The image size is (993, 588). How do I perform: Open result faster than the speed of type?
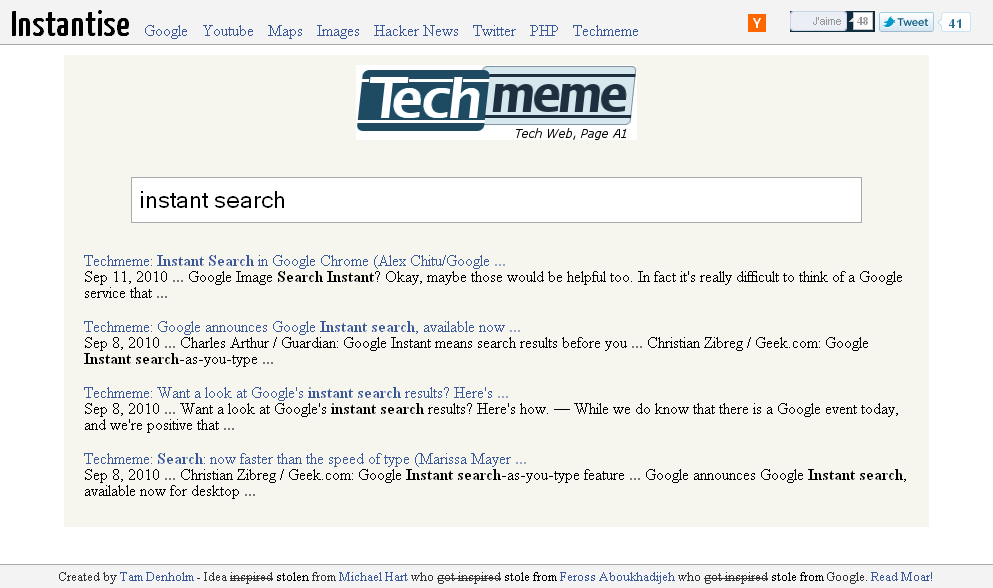point(305,459)
